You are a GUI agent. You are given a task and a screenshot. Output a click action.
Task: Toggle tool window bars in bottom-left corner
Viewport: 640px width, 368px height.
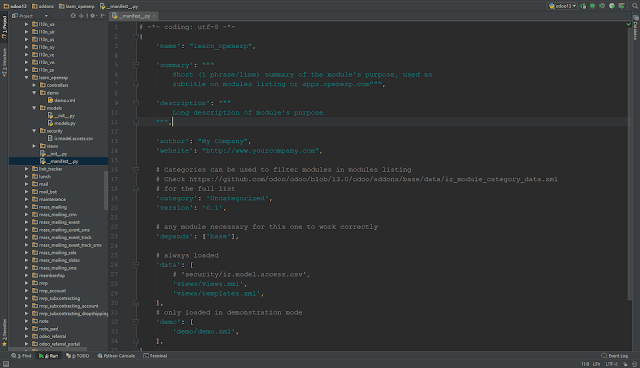6,364
